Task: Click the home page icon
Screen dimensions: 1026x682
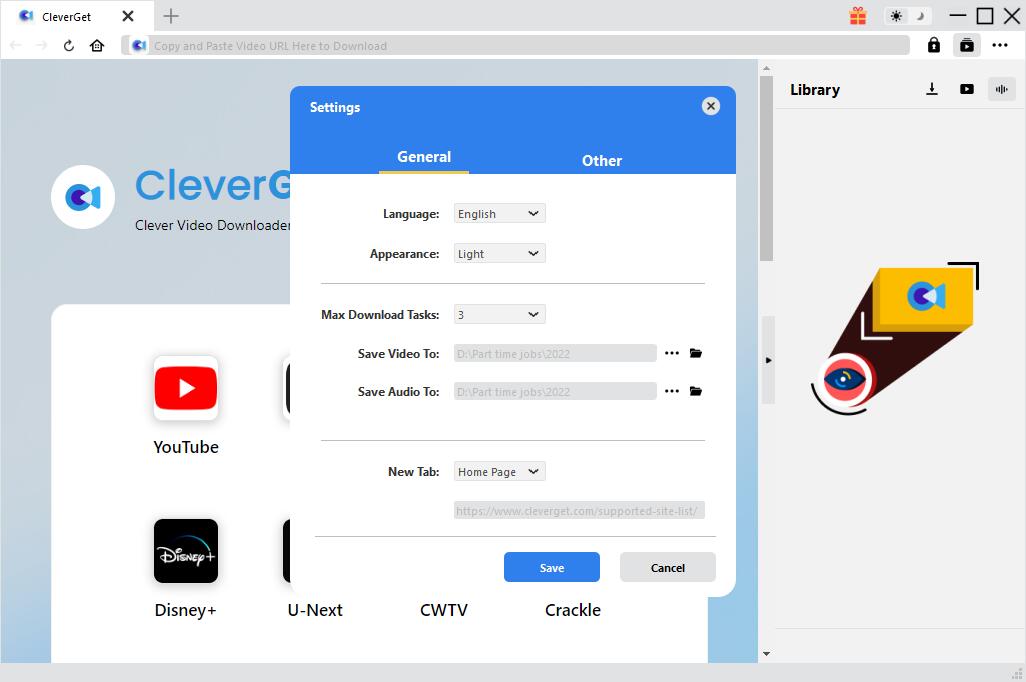Action: coord(97,45)
